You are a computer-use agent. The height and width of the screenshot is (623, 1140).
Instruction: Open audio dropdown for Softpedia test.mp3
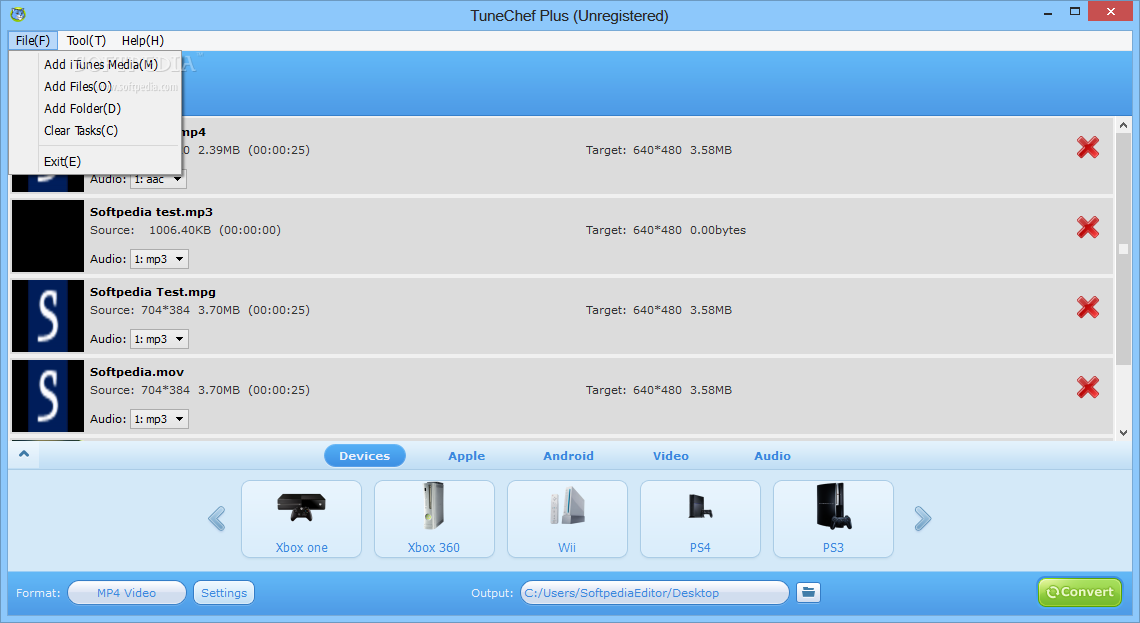[x=159, y=259]
